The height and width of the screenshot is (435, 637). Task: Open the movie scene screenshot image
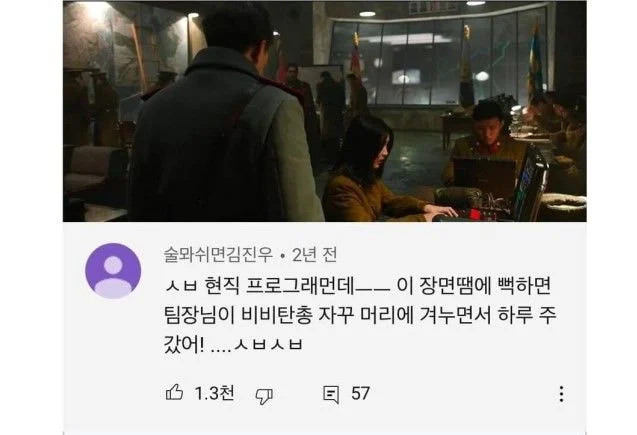tap(325, 111)
